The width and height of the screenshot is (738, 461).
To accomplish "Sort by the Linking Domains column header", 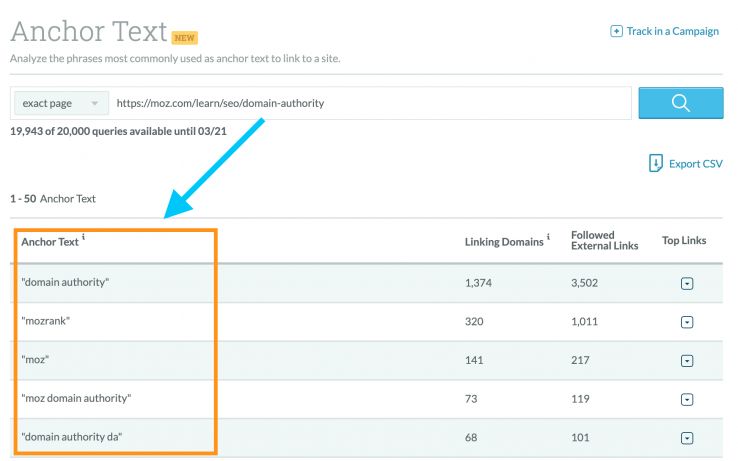I will [504, 242].
